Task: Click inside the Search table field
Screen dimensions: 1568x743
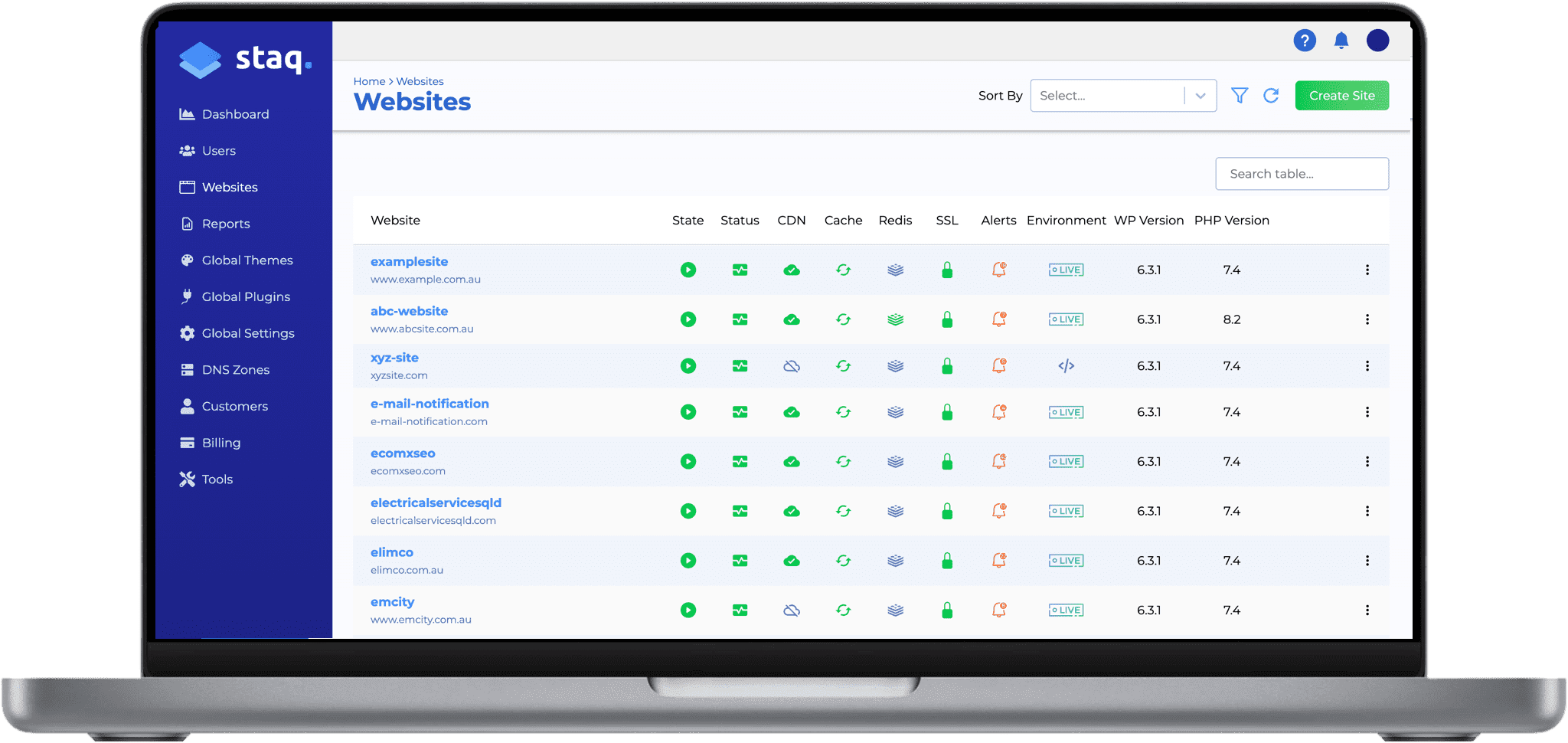Action: 1302,174
